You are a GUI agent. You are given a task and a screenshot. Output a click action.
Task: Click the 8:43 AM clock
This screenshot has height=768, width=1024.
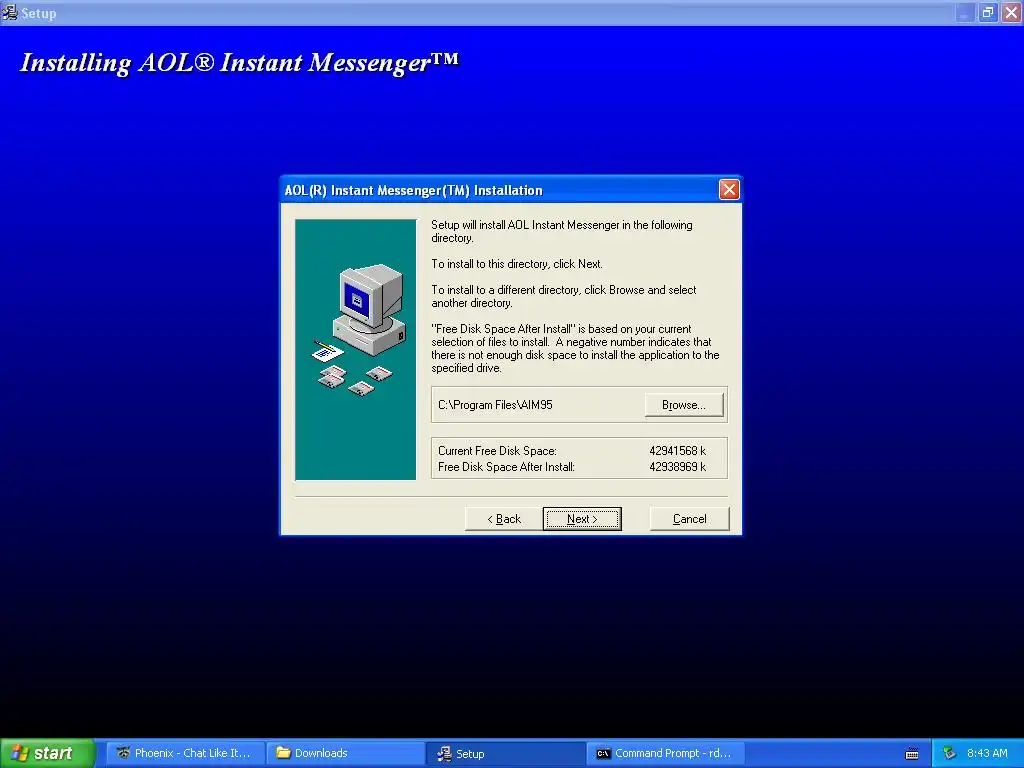click(987, 753)
